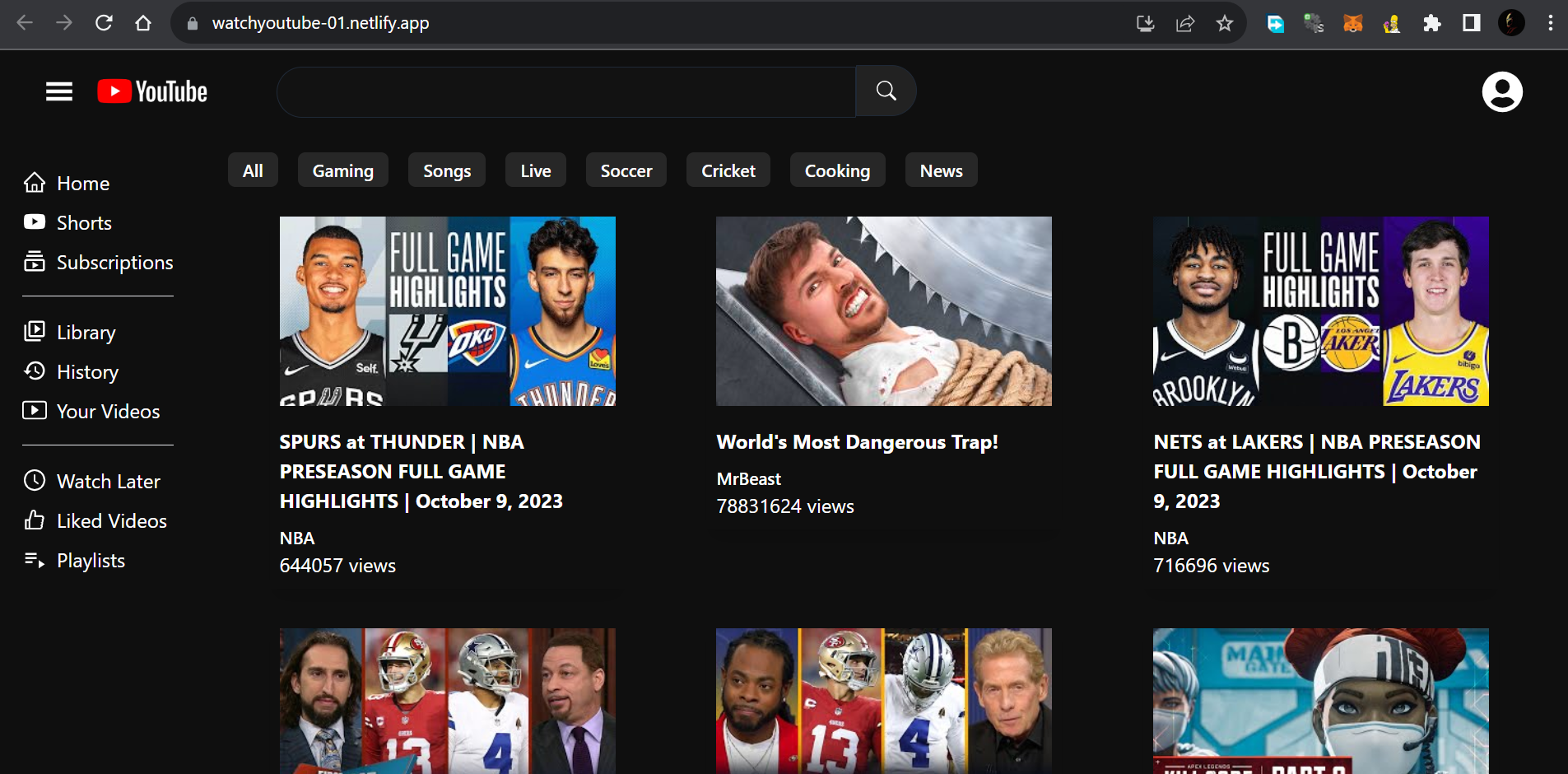Select the History clock icon
Image resolution: width=1568 pixels, height=774 pixels.
tap(35, 371)
